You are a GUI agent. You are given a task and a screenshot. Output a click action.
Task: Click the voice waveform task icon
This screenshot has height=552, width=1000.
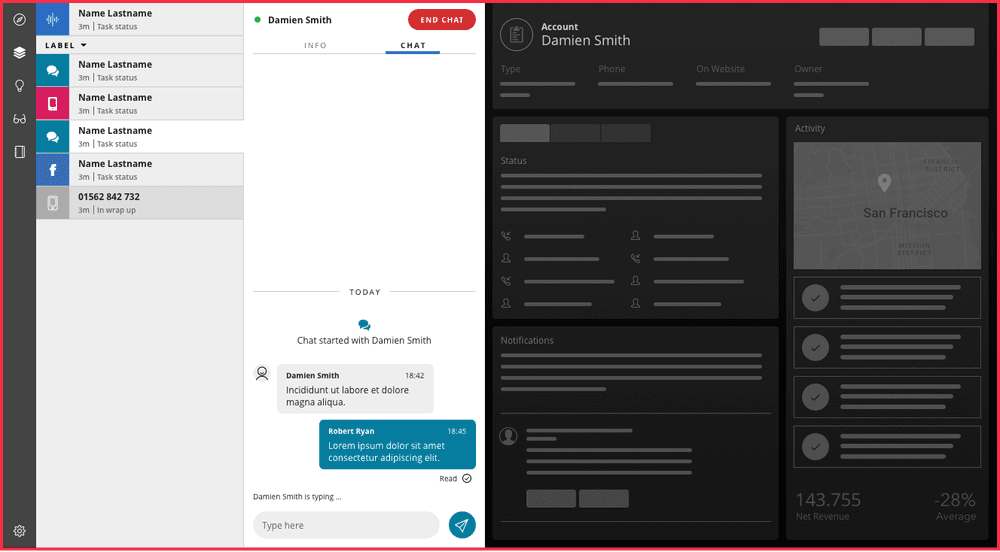(x=53, y=20)
